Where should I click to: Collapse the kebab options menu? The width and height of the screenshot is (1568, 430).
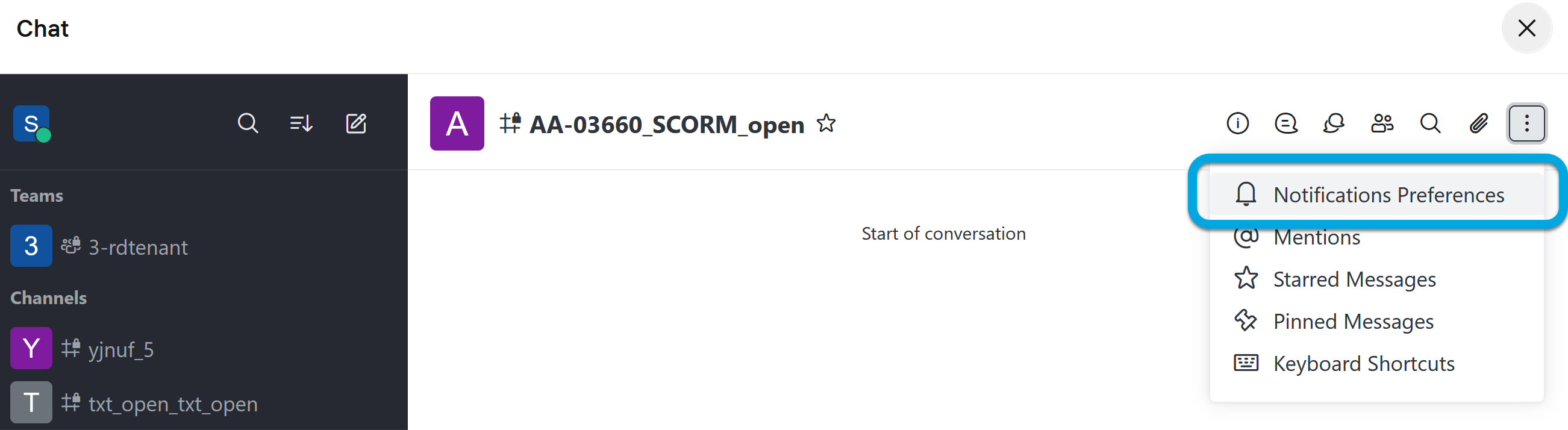(1526, 123)
